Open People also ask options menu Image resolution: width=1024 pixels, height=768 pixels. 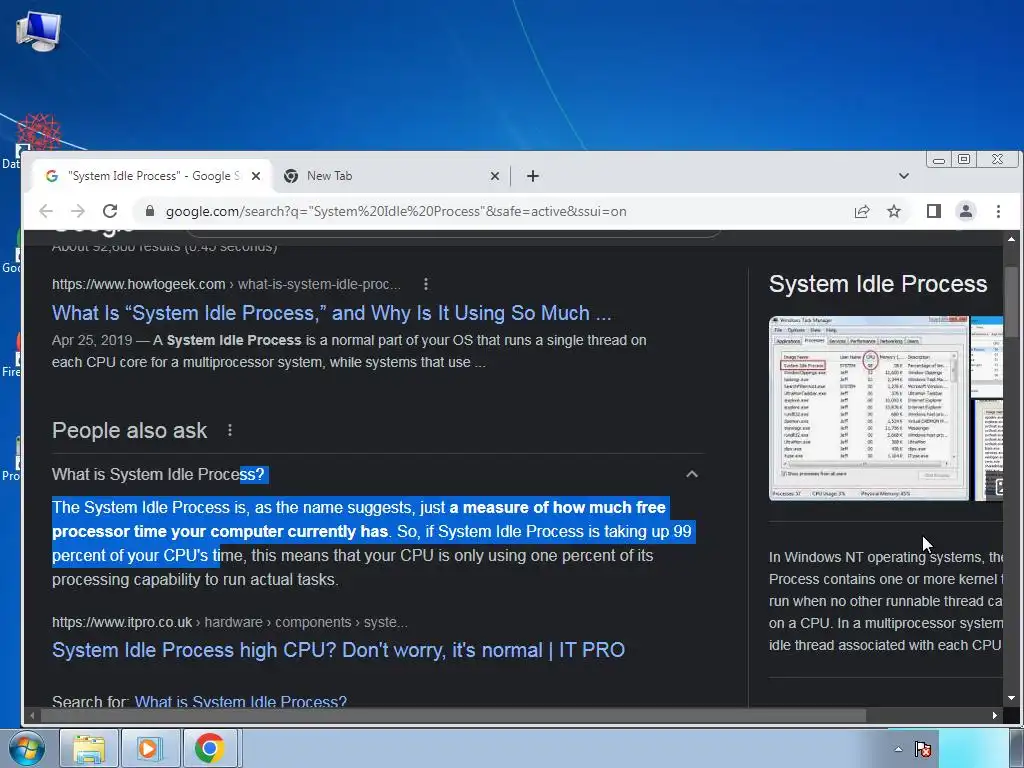coord(230,430)
